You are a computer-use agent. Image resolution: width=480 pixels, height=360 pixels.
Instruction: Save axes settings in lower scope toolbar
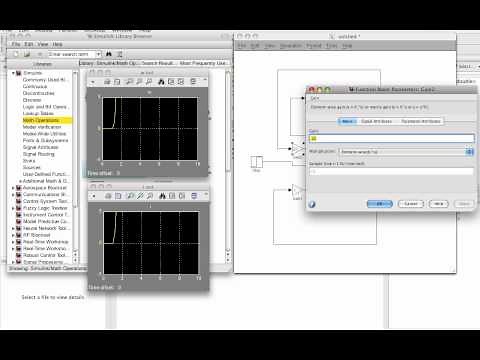click(x=172, y=196)
